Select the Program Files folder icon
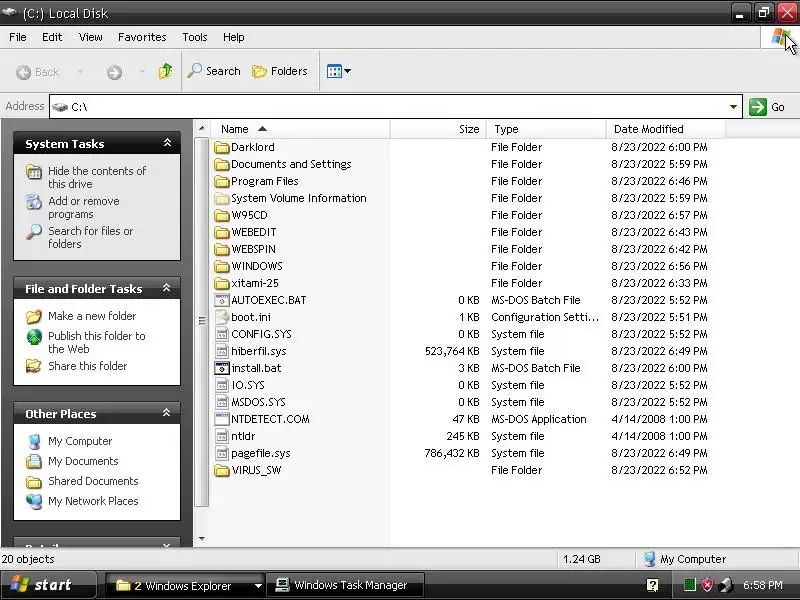Screen dimensions: 800x600 (x=221, y=181)
